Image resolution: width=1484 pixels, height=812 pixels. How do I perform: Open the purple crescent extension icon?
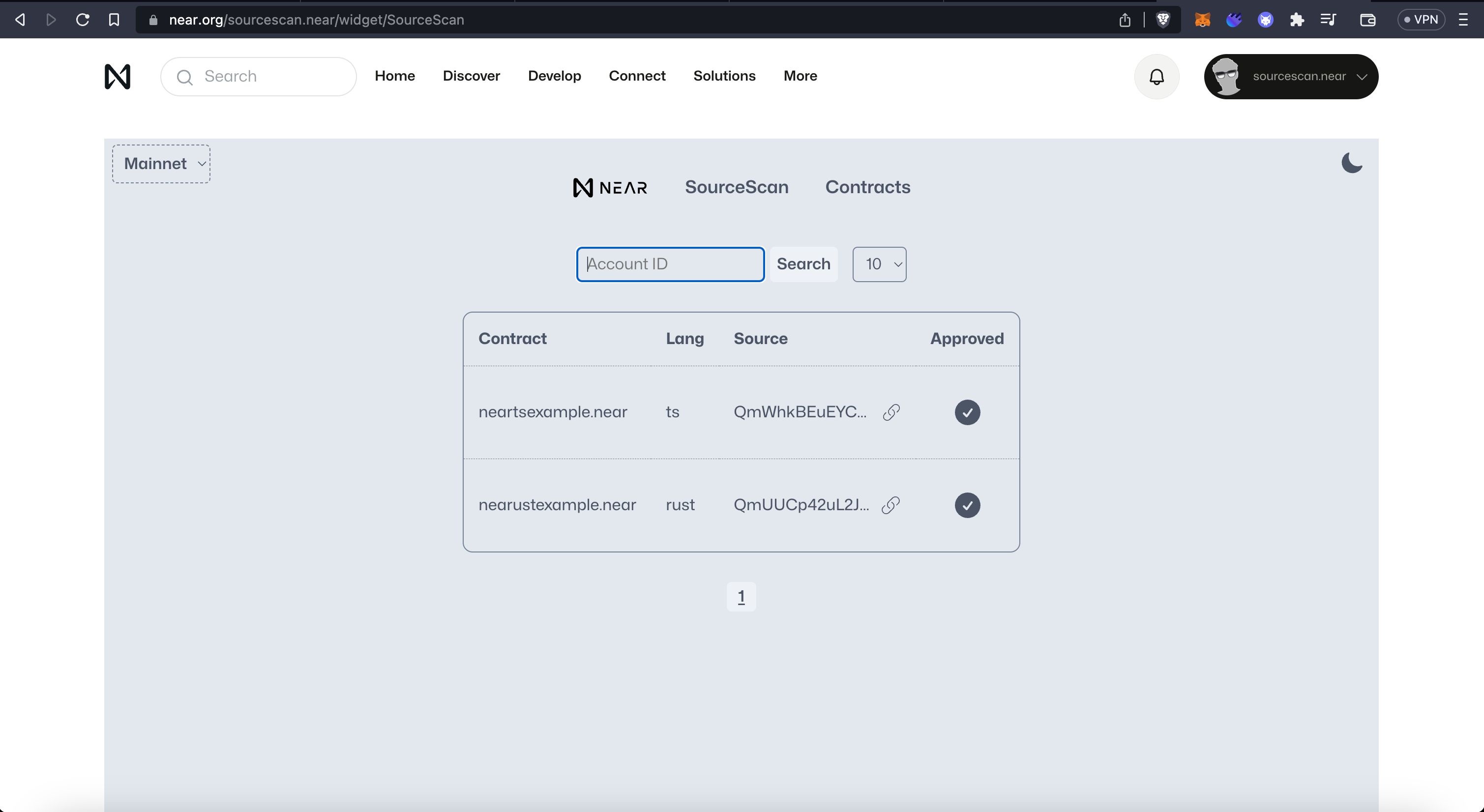coord(1233,20)
